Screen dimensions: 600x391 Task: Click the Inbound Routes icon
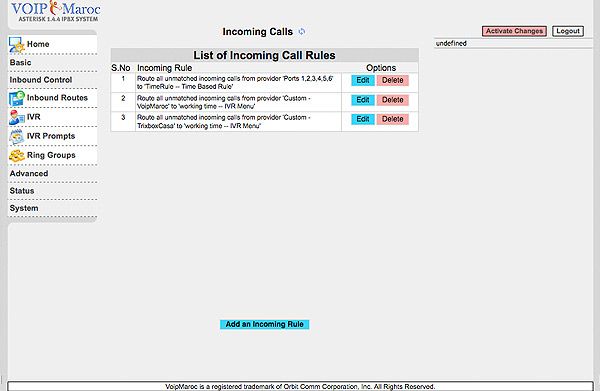click(x=17, y=98)
